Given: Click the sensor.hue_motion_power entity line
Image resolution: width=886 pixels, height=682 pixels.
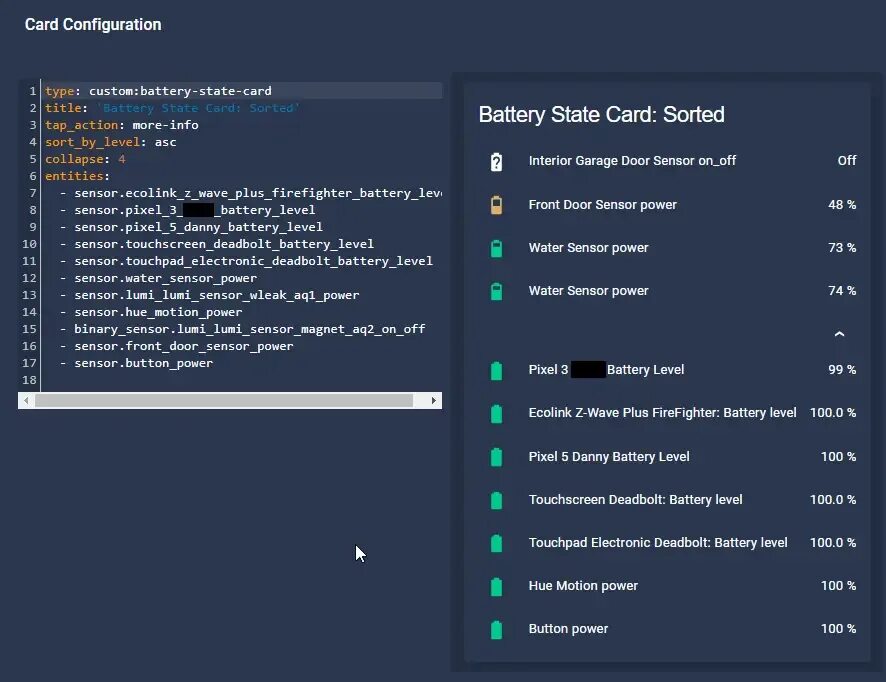Looking at the screenshot, I should (157, 312).
